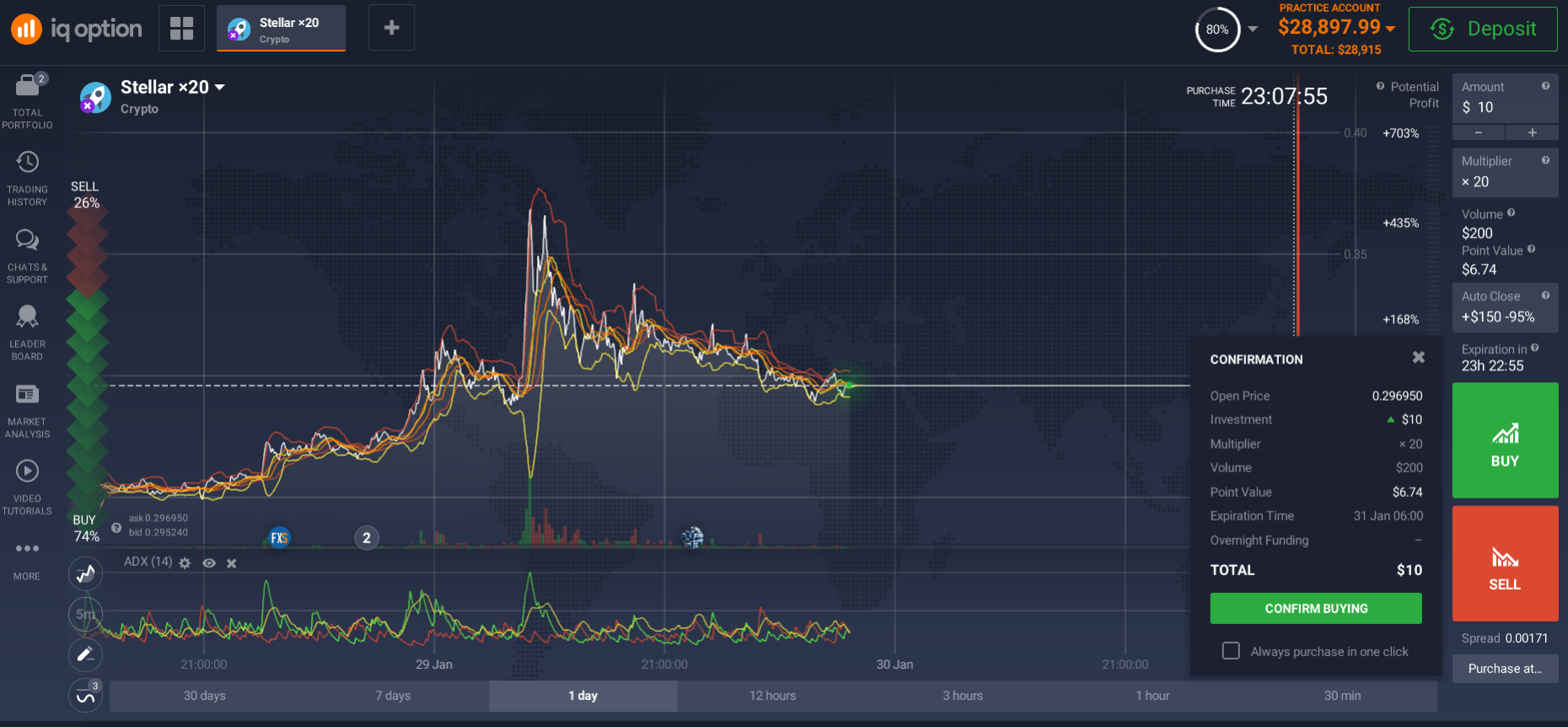Click the globe news marker on chart
Viewport: 1568px width, 727px height.
pos(692,537)
